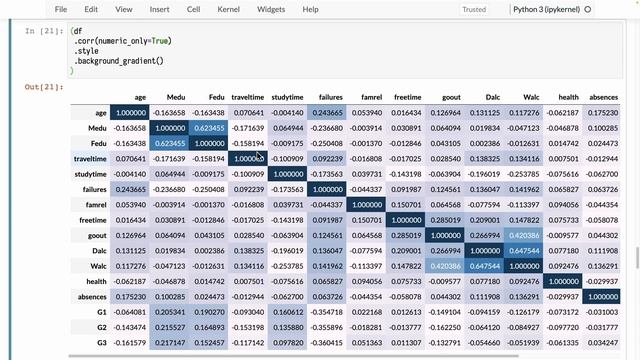Click the 0.209001 cell in the freetime row
The image size is (640, 360).
pyautogui.click(x=484, y=220)
